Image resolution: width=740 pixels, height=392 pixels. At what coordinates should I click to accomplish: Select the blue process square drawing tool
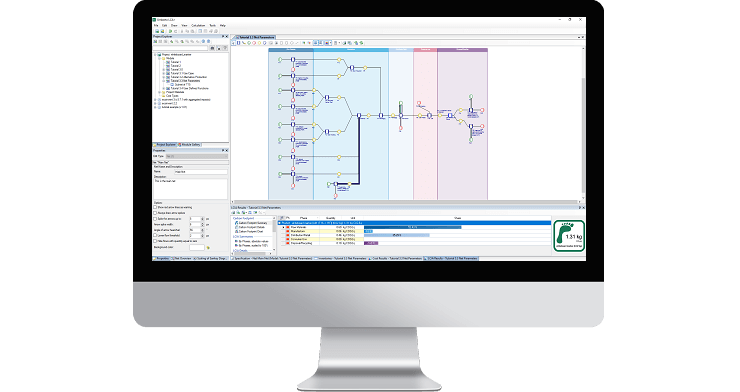coord(238,43)
